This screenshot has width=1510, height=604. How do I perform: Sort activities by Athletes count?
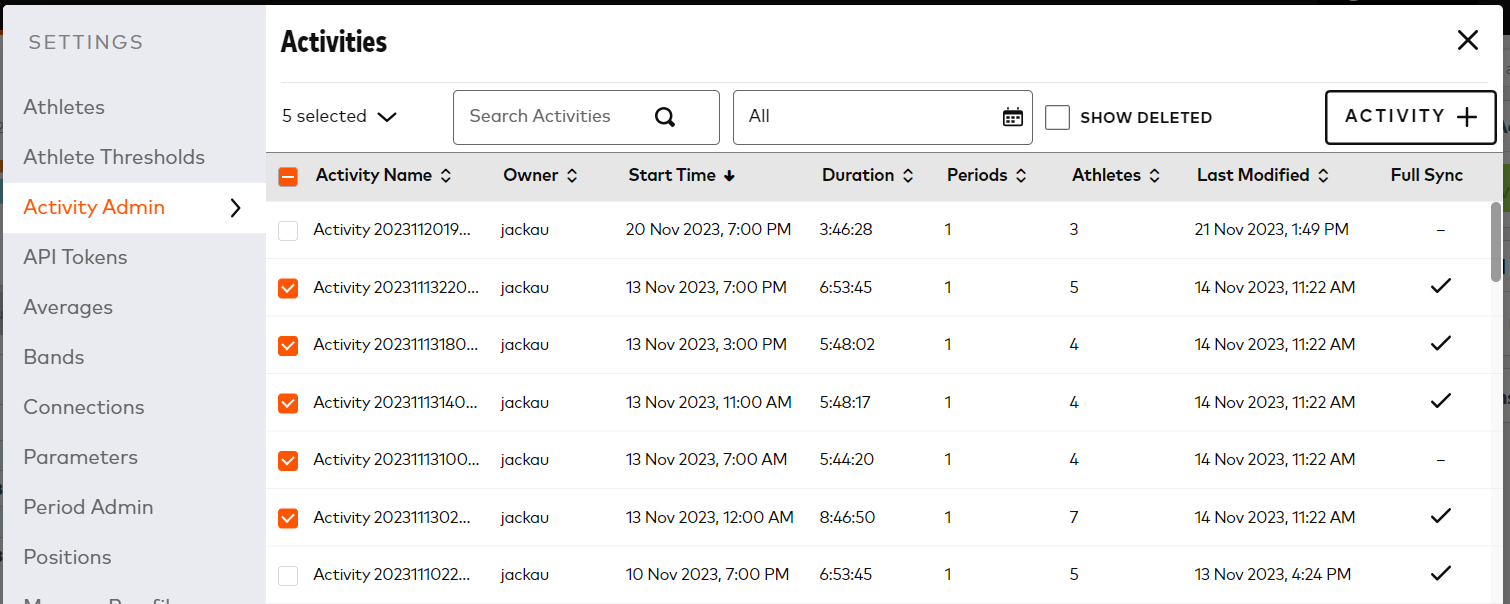point(1155,174)
